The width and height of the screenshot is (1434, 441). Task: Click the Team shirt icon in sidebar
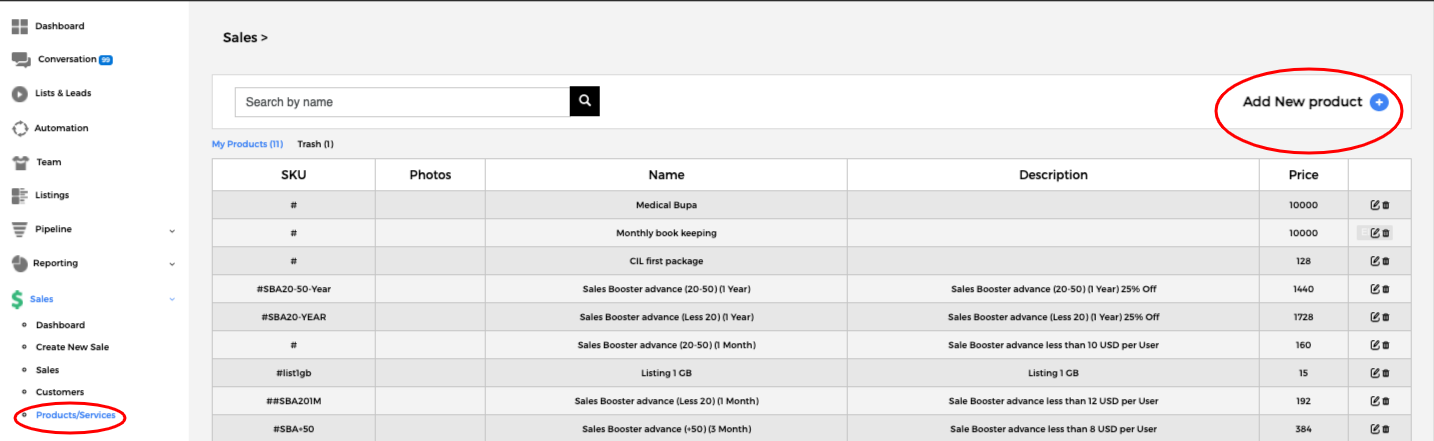pyautogui.click(x=19, y=162)
